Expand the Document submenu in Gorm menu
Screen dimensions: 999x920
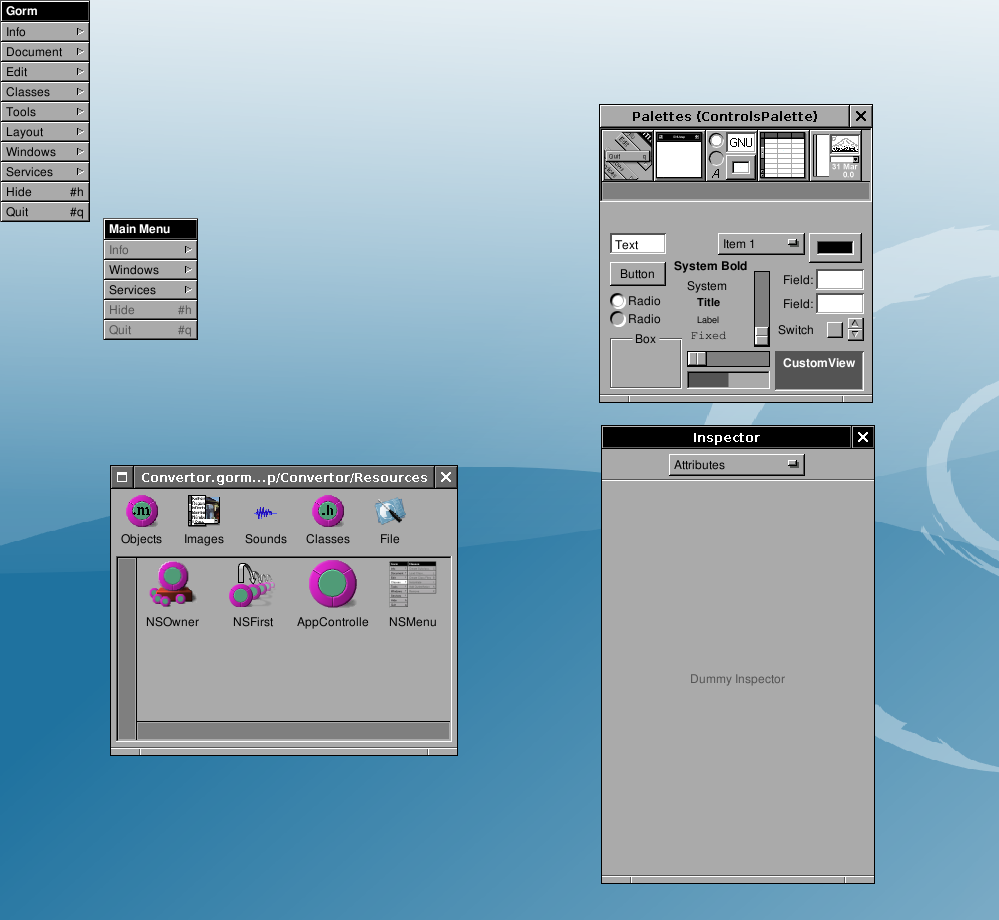coord(45,52)
